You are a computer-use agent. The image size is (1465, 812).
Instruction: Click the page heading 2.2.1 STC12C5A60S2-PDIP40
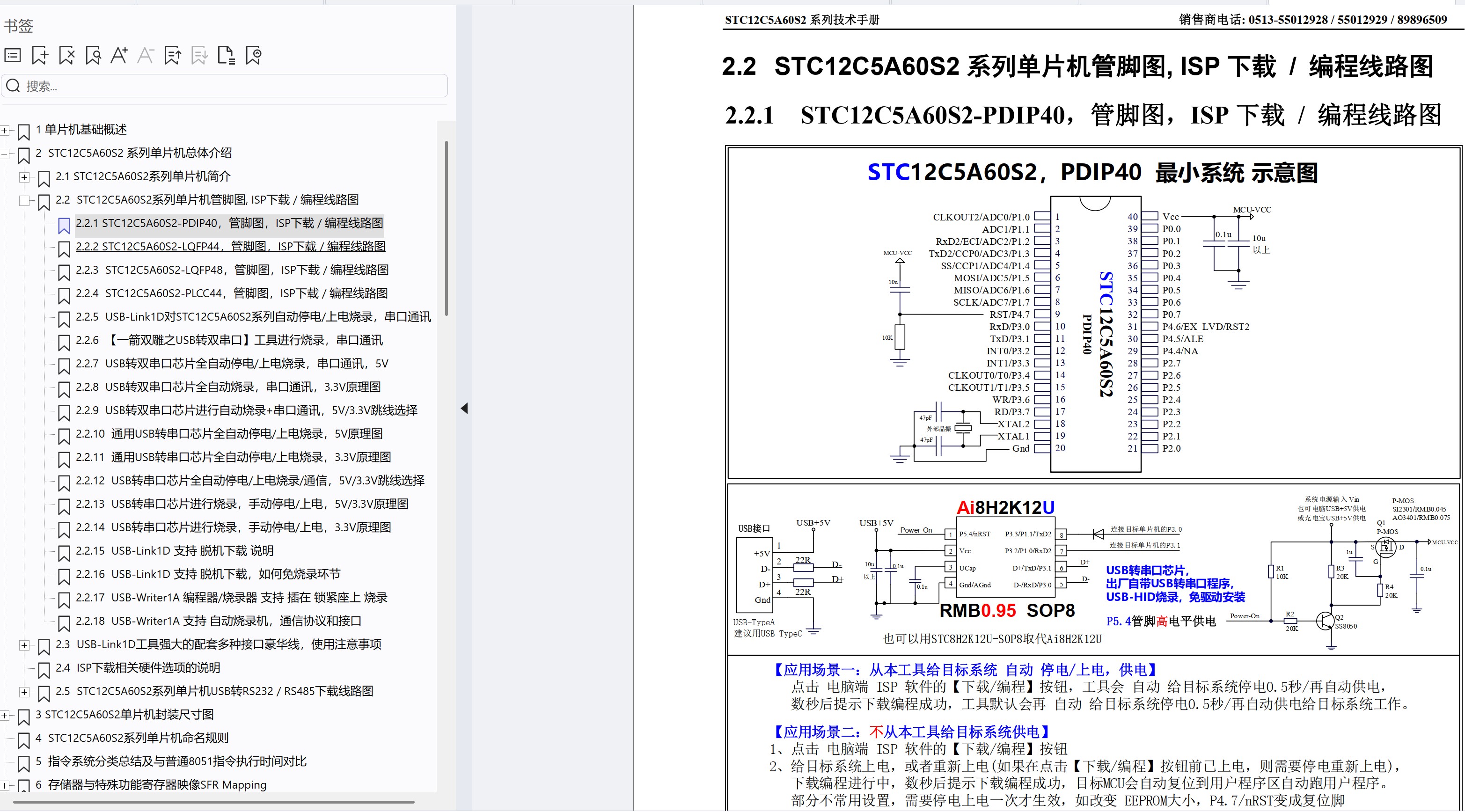click(x=1083, y=115)
